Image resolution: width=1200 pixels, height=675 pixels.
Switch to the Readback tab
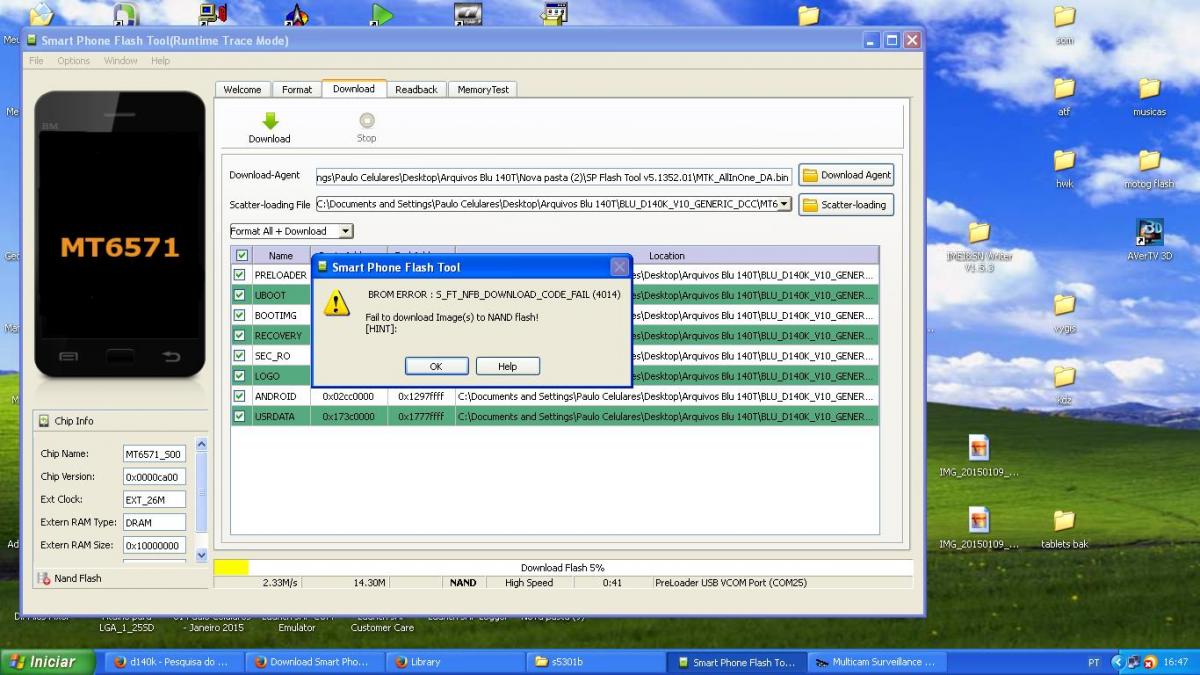point(416,90)
